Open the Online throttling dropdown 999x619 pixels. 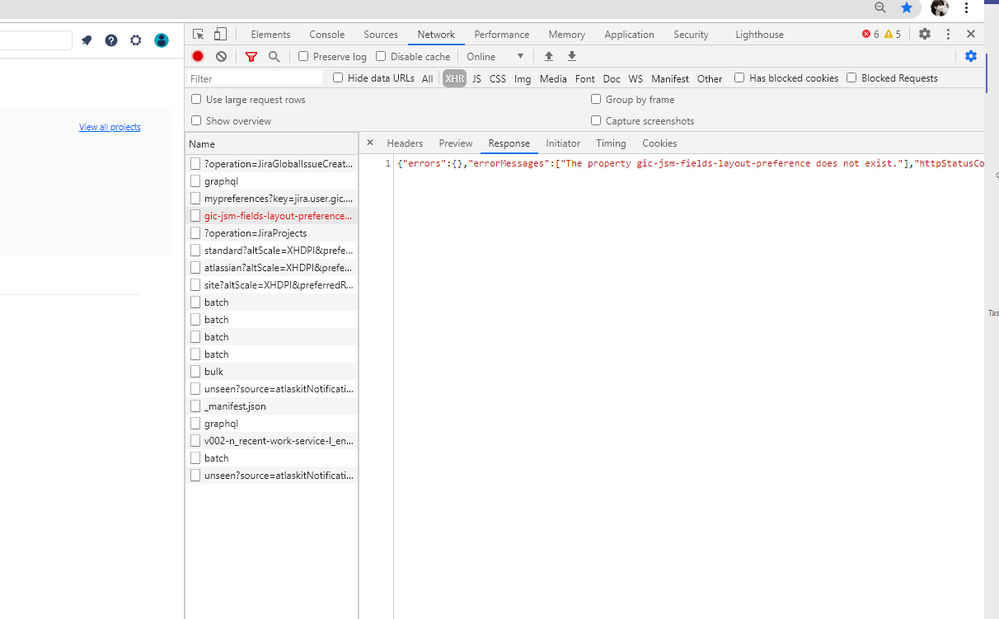[x=495, y=57]
